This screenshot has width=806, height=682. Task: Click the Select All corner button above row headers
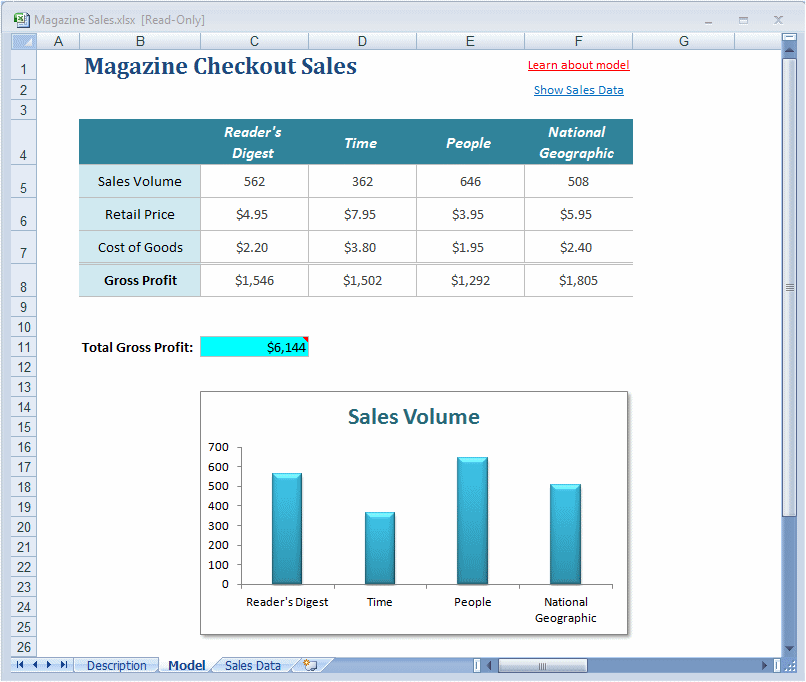coord(22,41)
